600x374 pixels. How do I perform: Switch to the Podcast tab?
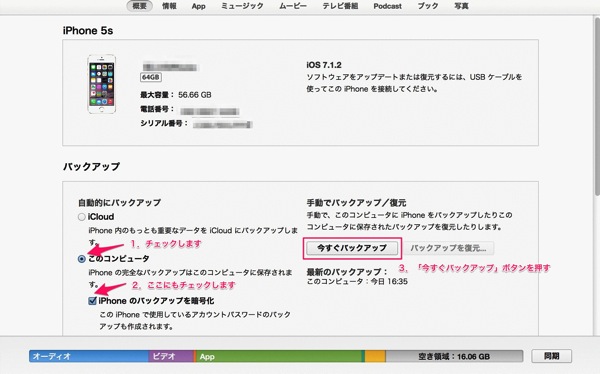(x=388, y=6)
